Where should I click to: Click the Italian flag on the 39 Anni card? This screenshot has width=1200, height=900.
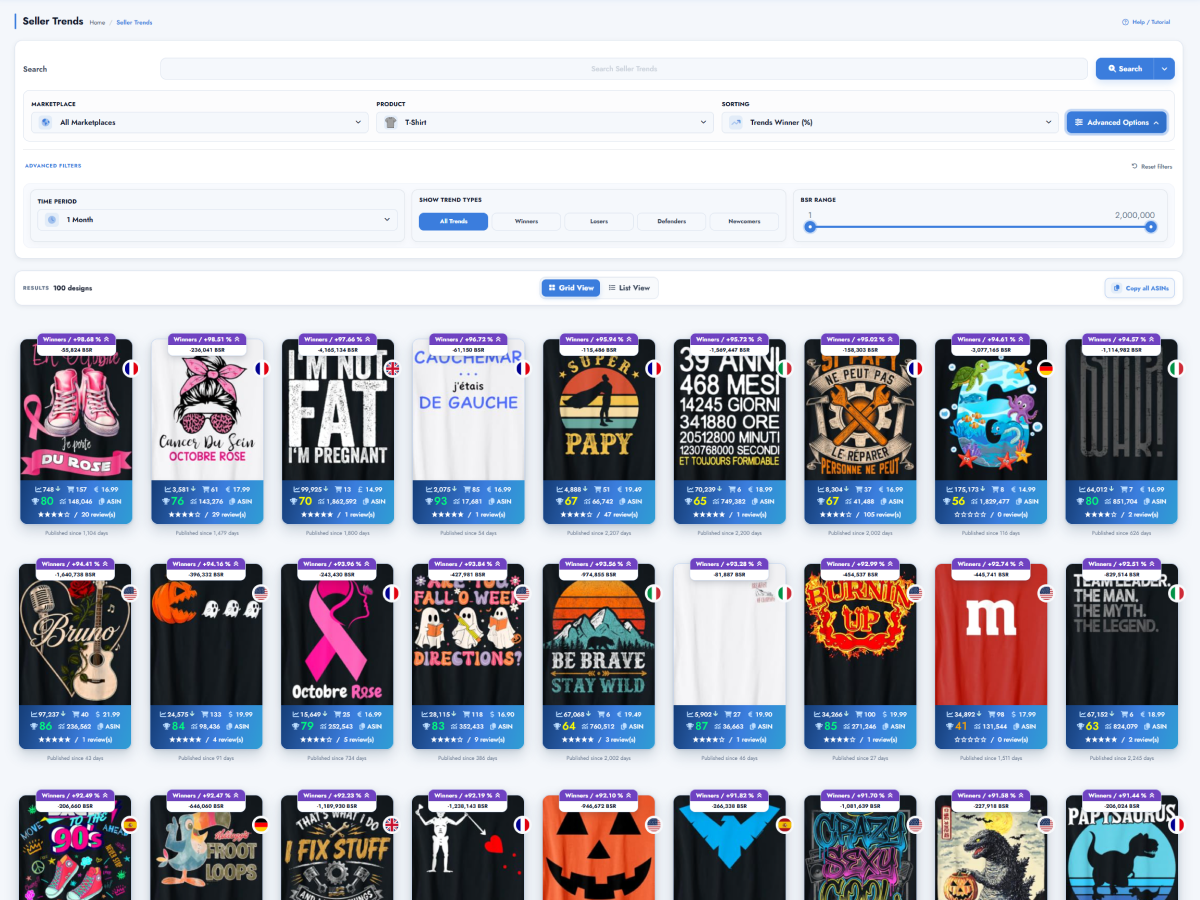pyautogui.click(x=785, y=368)
